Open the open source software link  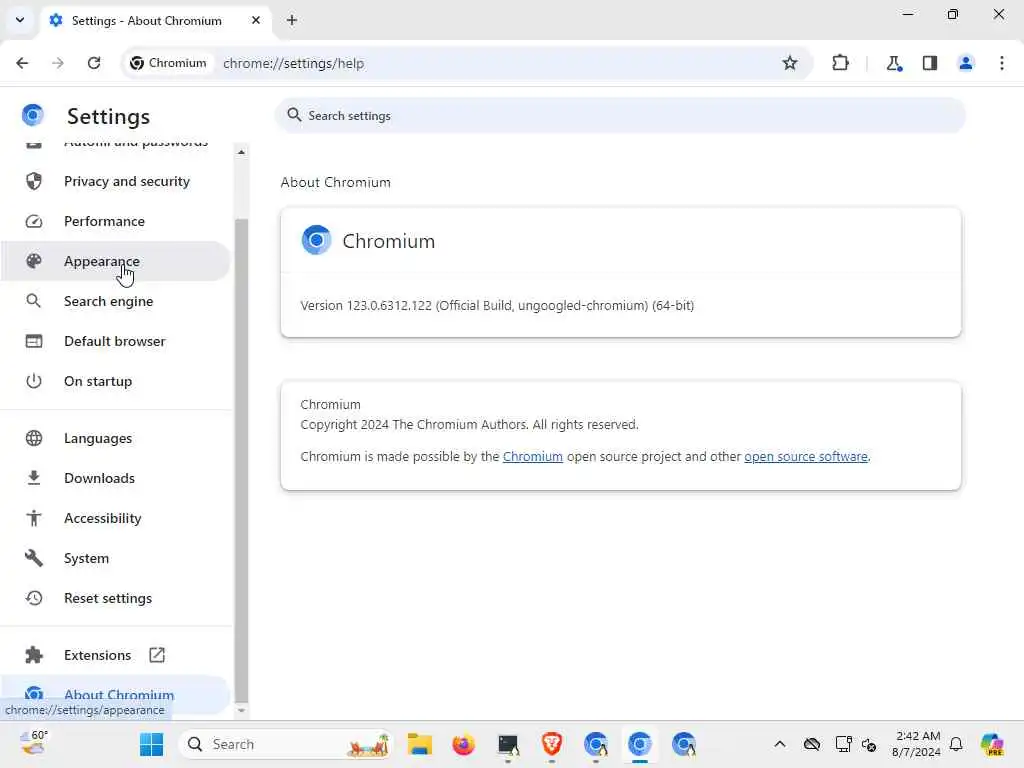click(x=806, y=456)
